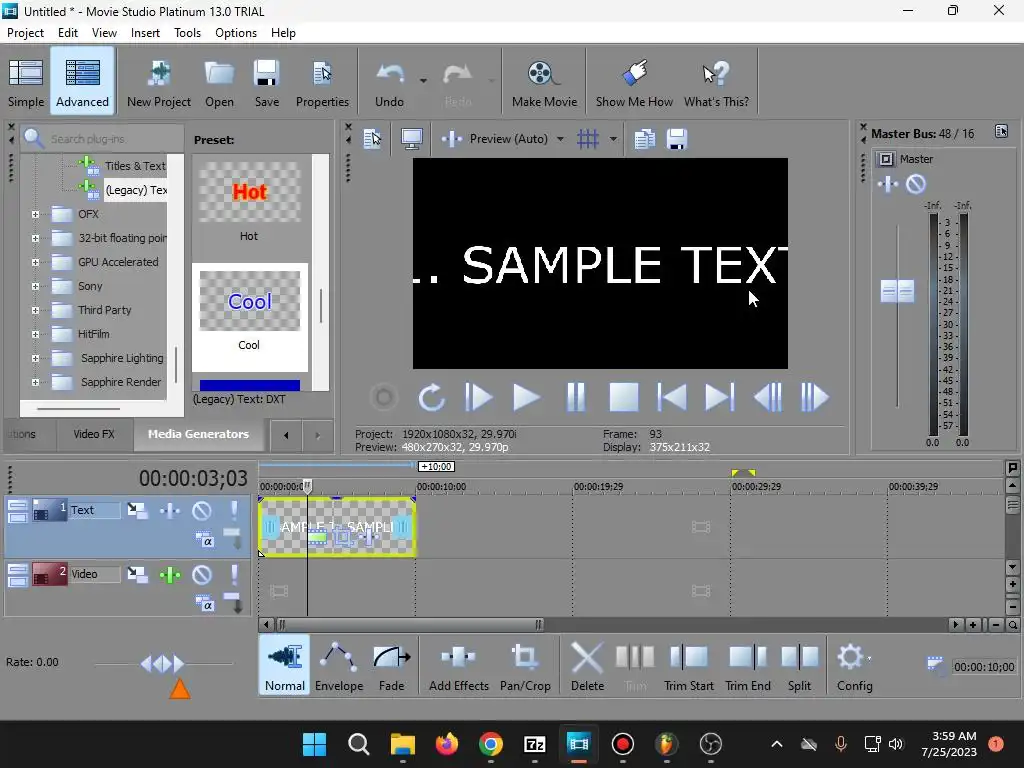Click Make Movie
This screenshot has height=768, width=1024.
pos(544,83)
